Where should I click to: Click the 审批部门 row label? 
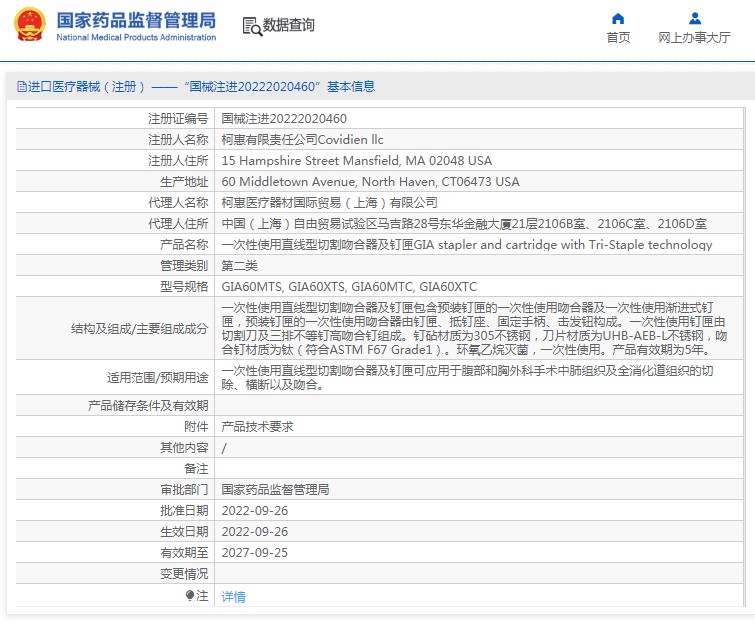(x=184, y=490)
